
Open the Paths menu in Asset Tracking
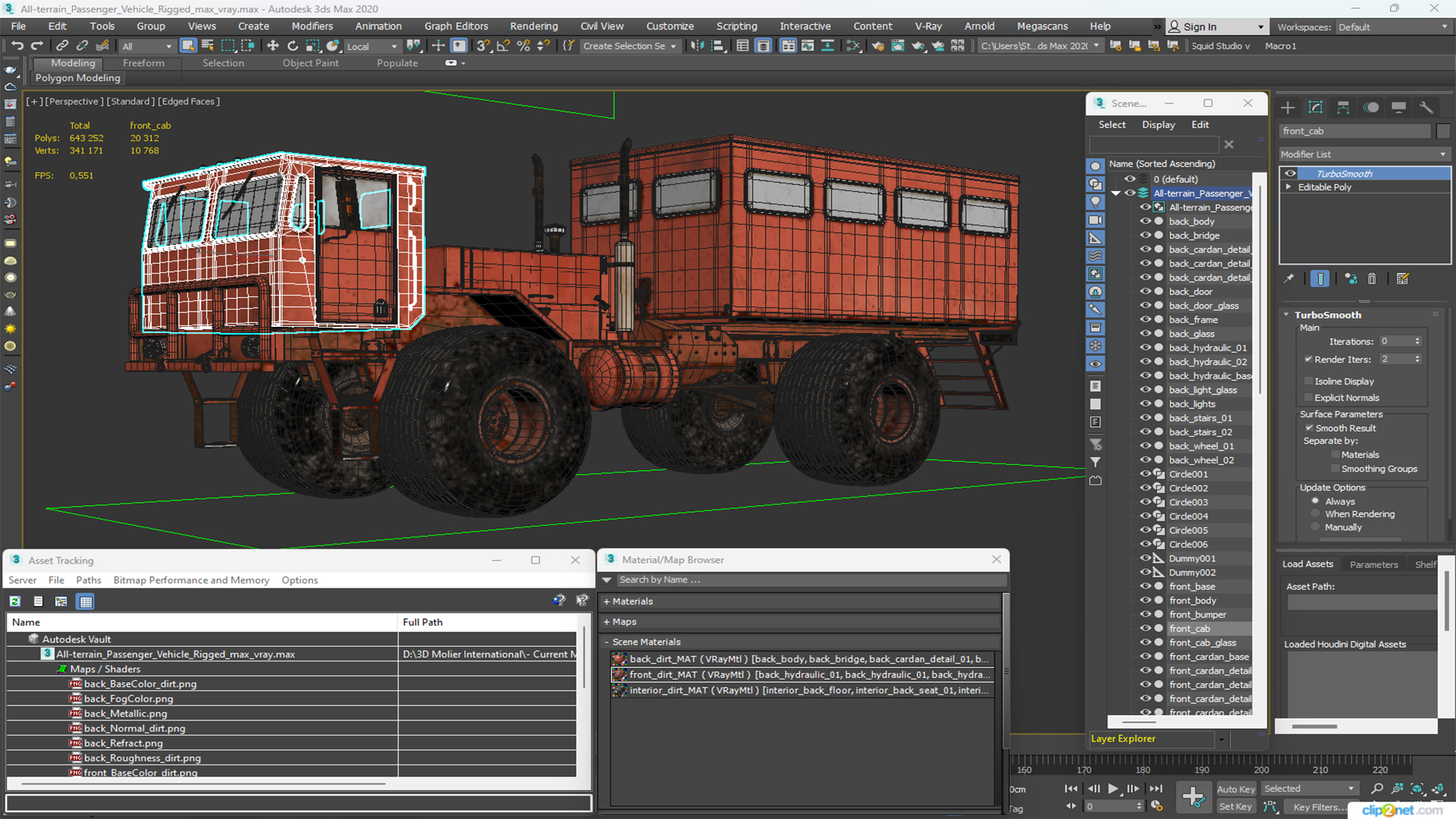[88, 580]
